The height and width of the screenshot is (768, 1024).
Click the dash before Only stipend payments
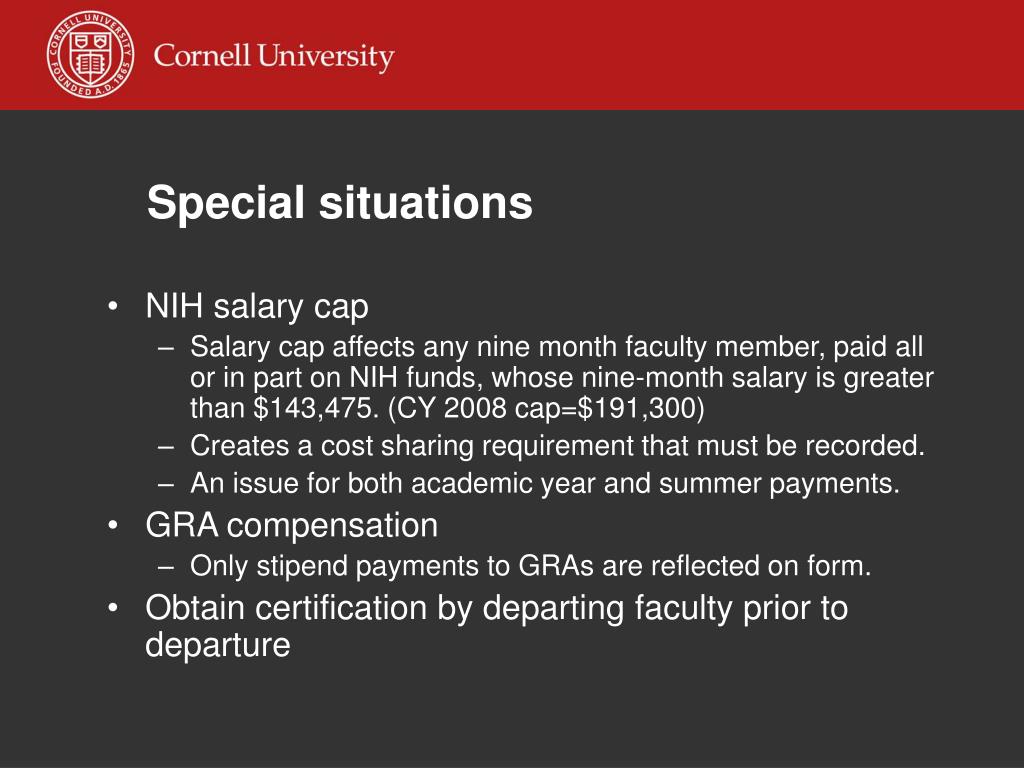tap(166, 567)
